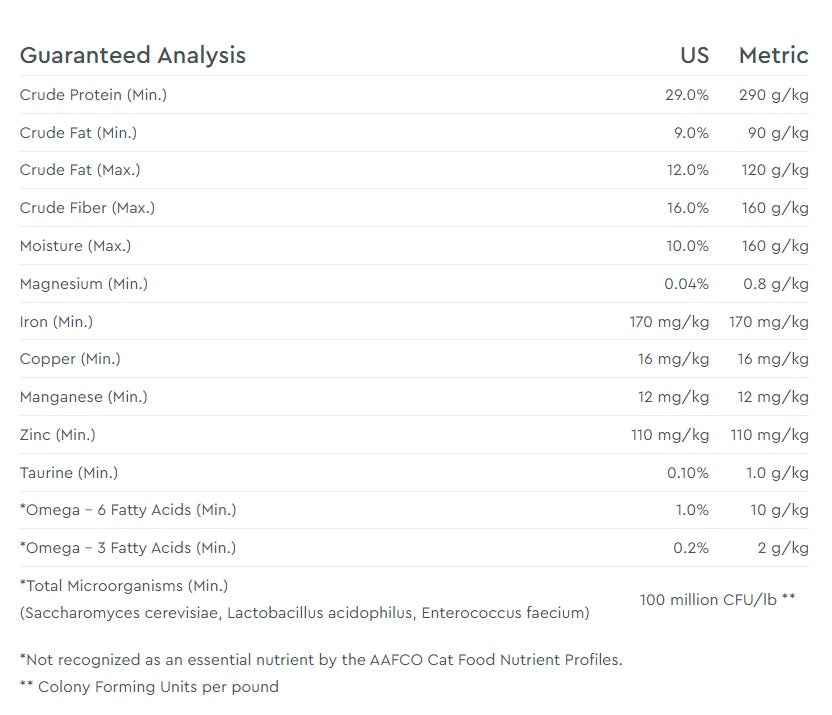Click the Crude Fat (Min.) label
This screenshot has width=832, height=715.
78,133
